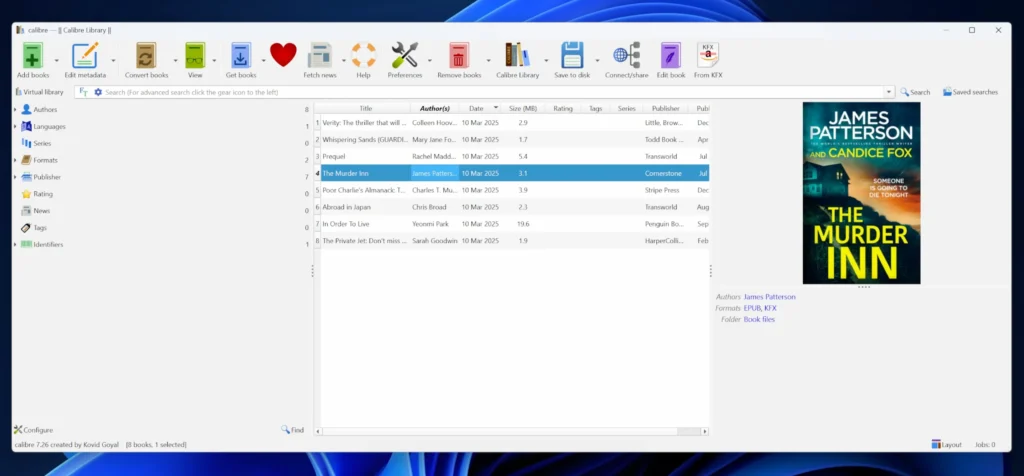Click the James Patterson author link

point(769,297)
